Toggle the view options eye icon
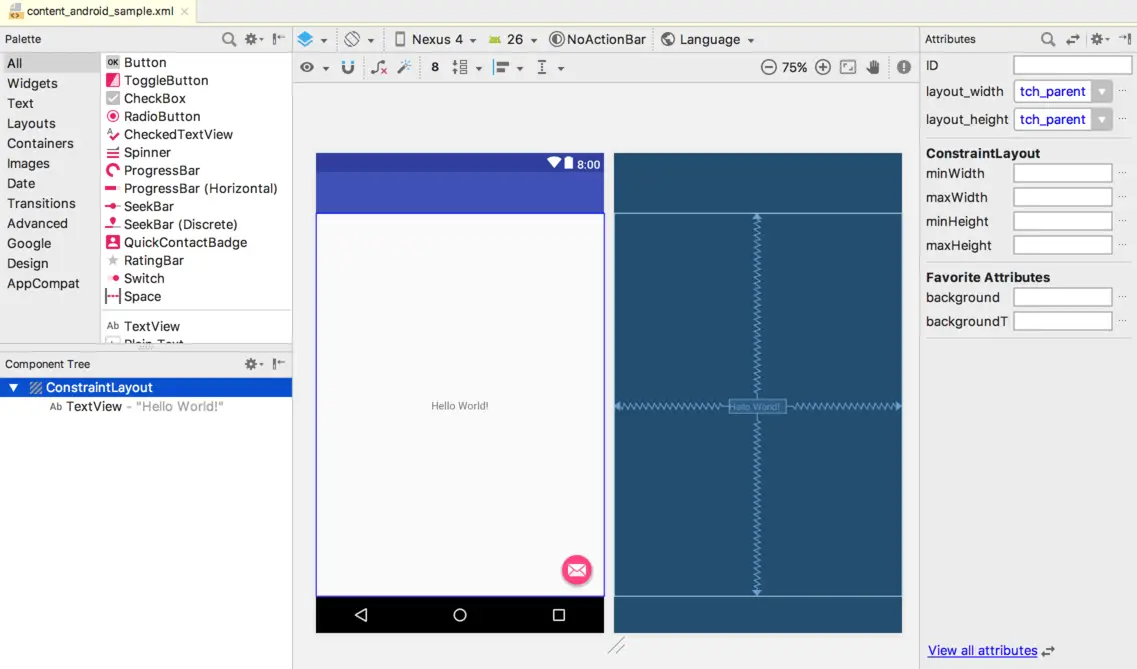The width and height of the screenshot is (1137, 669). click(x=307, y=68)
